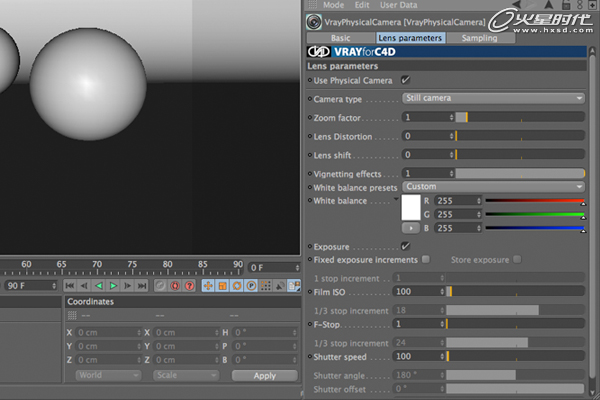Uncheck Use Physical Camera checkbox

click(x=405, y=79)
